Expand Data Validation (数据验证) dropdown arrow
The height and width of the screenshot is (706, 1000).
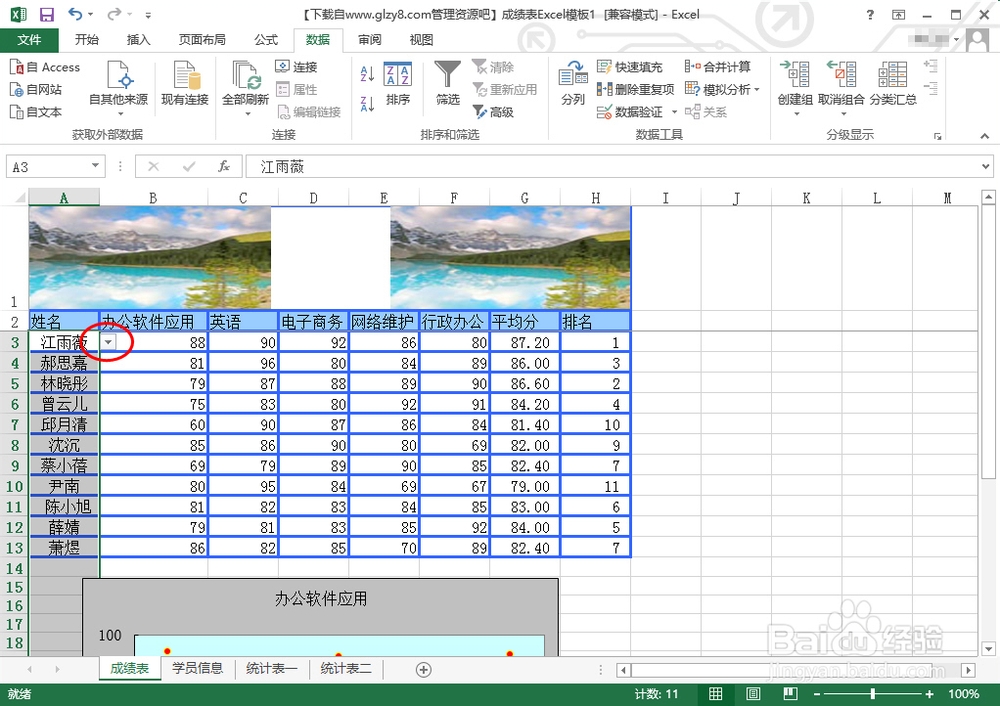pos(674,112)
